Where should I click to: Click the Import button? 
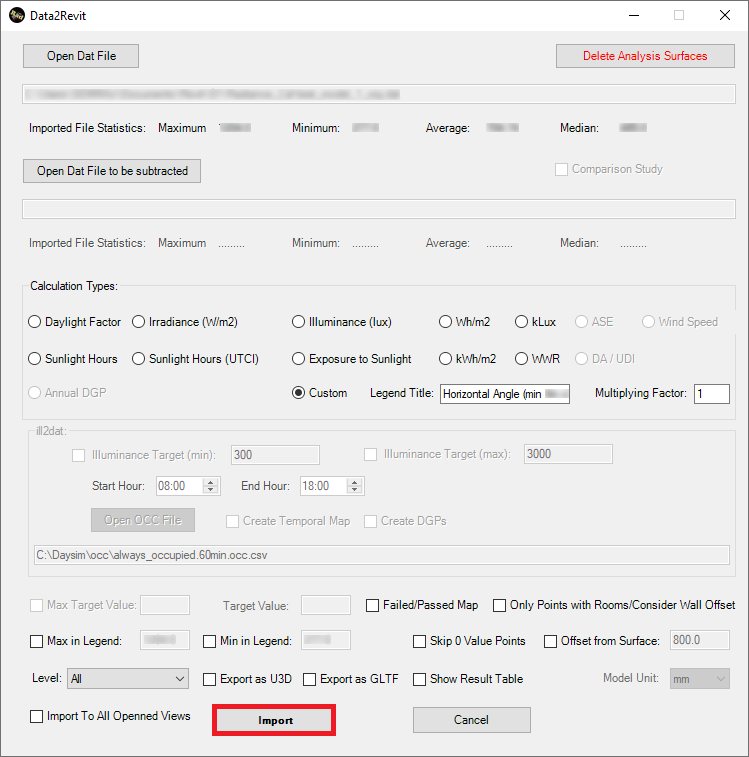[x=274, y=720]
